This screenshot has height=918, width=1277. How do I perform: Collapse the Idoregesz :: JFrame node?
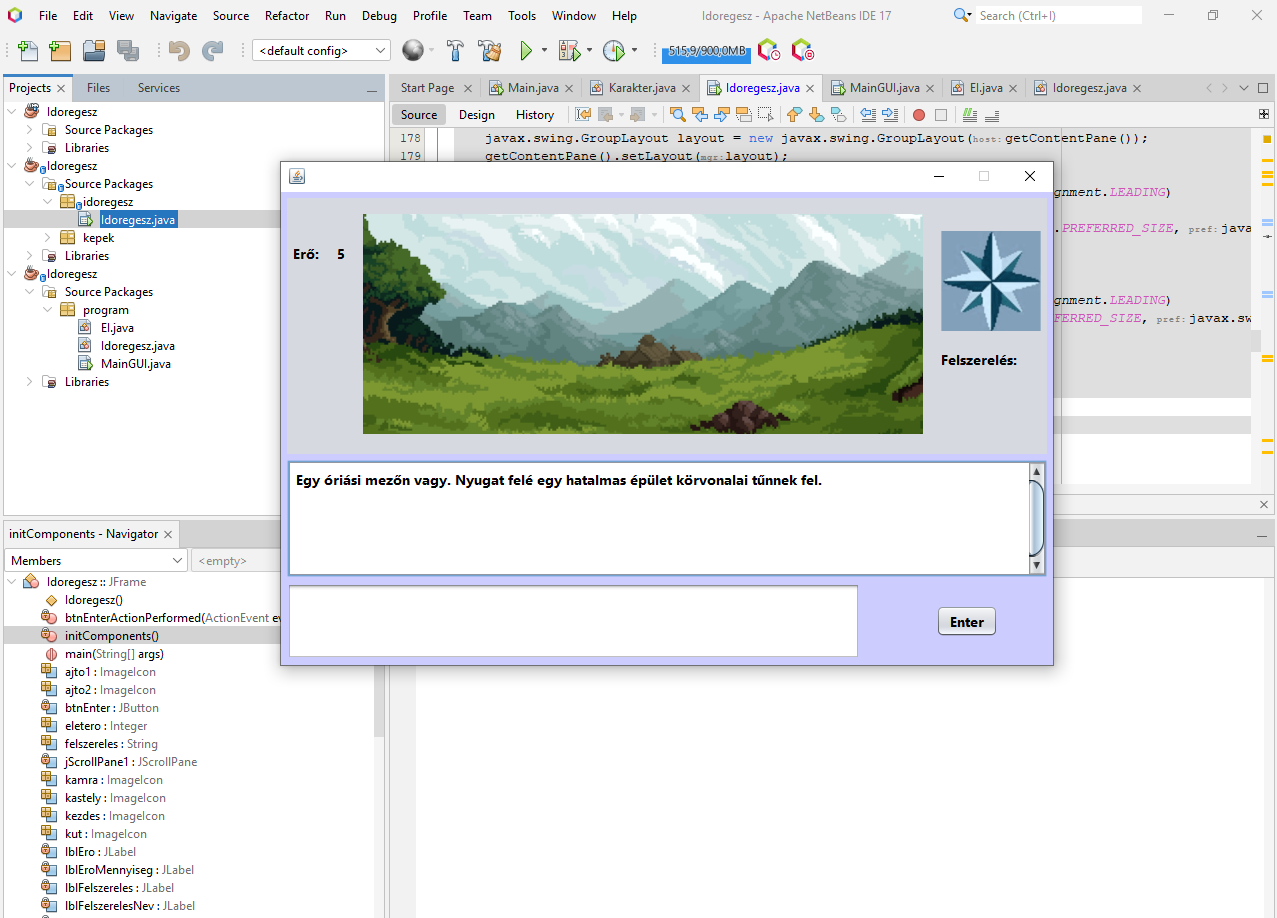point(12,582)
